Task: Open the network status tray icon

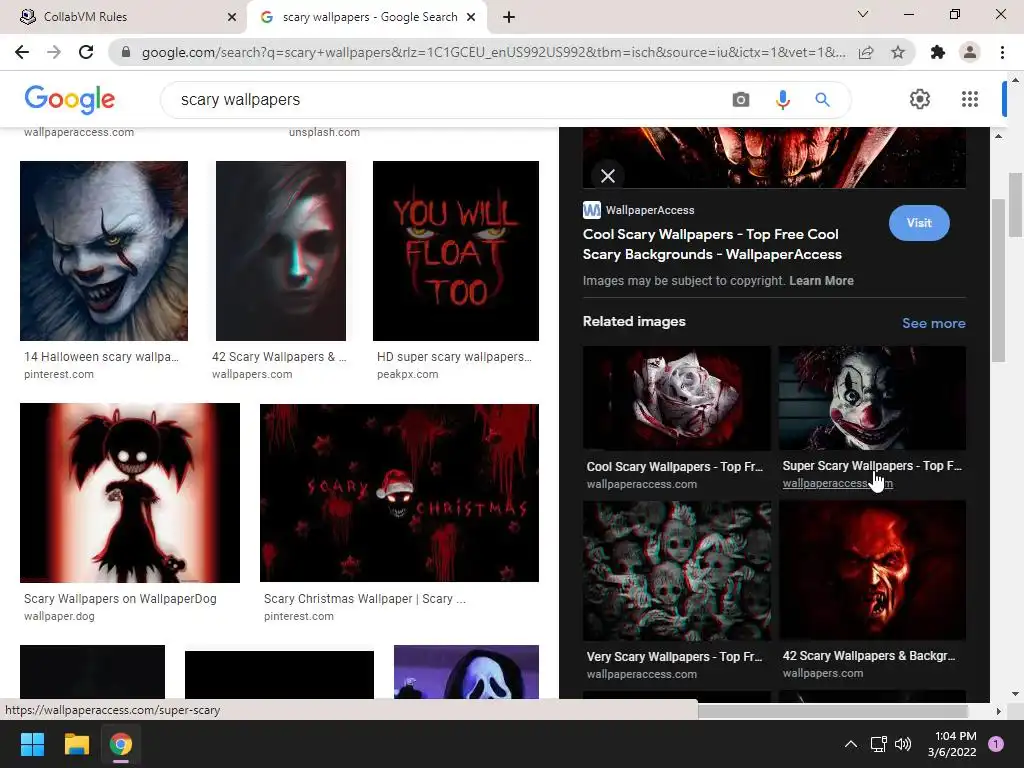Action: pyautogui.click(x=878, y=744)
